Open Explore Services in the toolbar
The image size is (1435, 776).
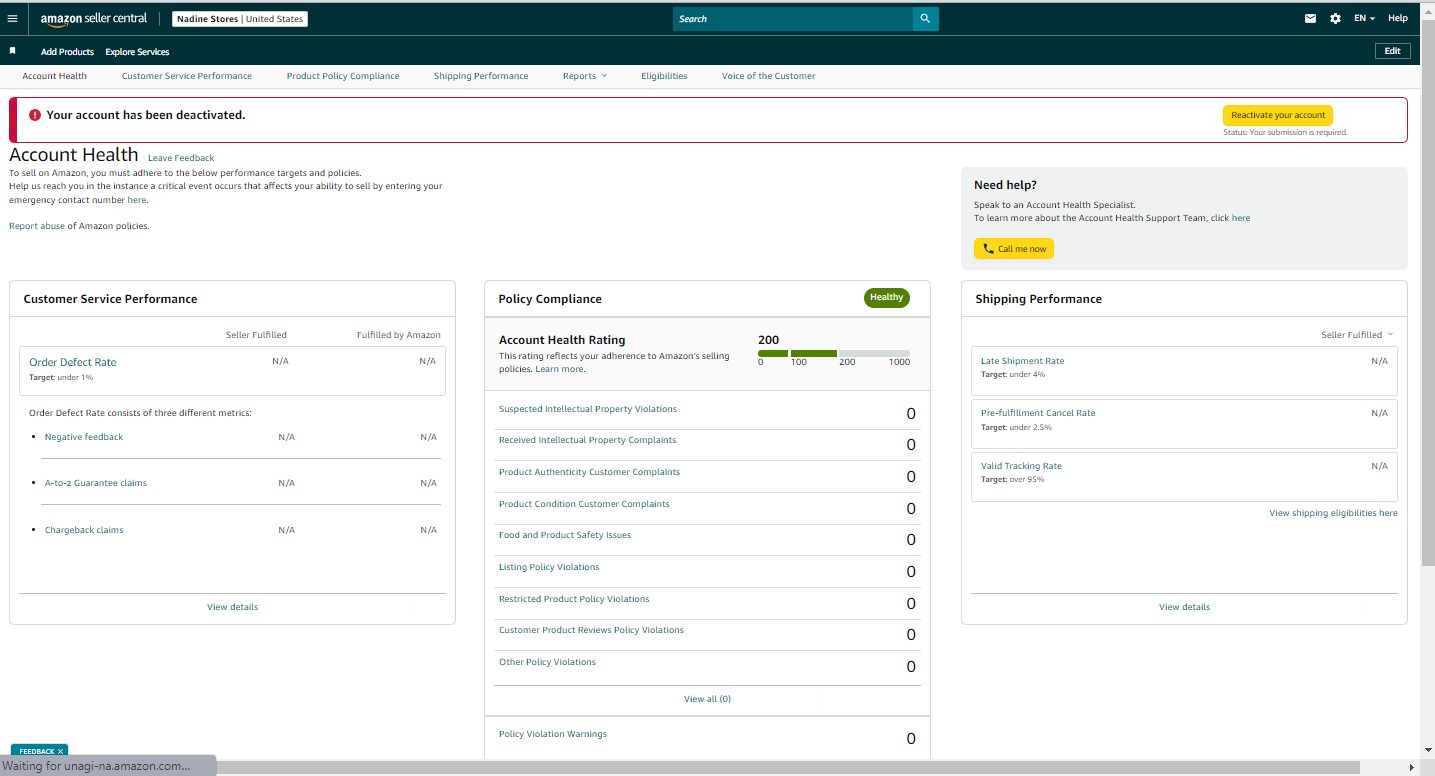(137, 52)
